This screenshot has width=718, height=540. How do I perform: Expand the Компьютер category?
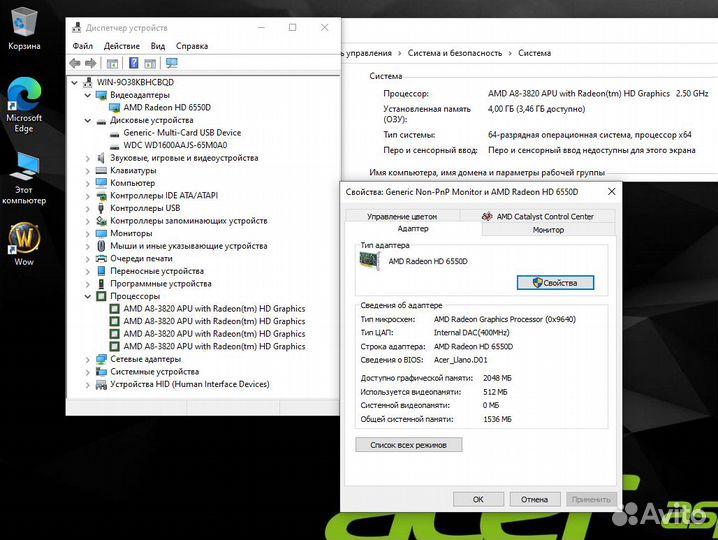tap(87, 183)
